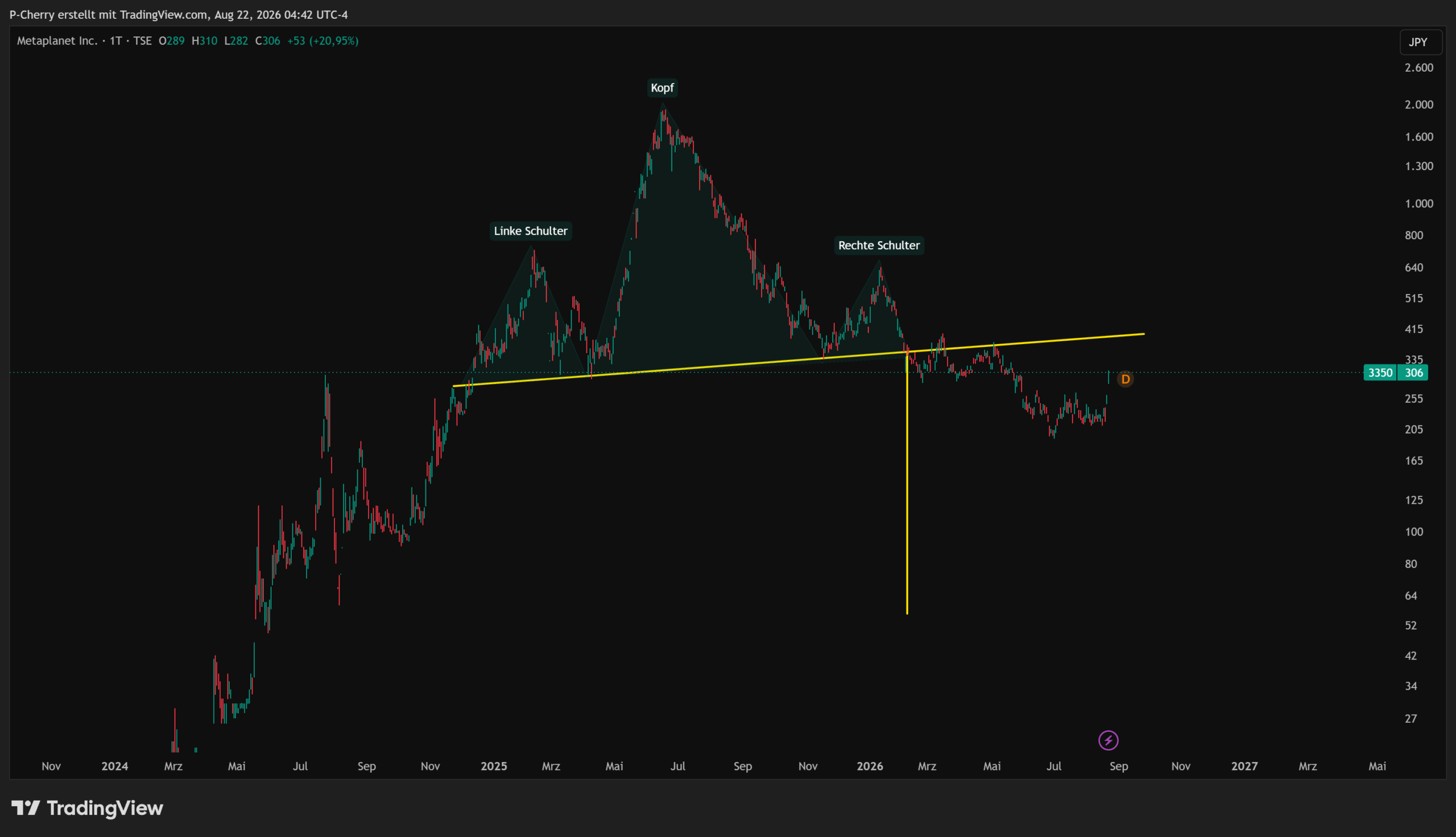Viewport: 1456px width, 837px height.
Task: Select the 'Rechte Schulter' label
Action: point(879,246)
